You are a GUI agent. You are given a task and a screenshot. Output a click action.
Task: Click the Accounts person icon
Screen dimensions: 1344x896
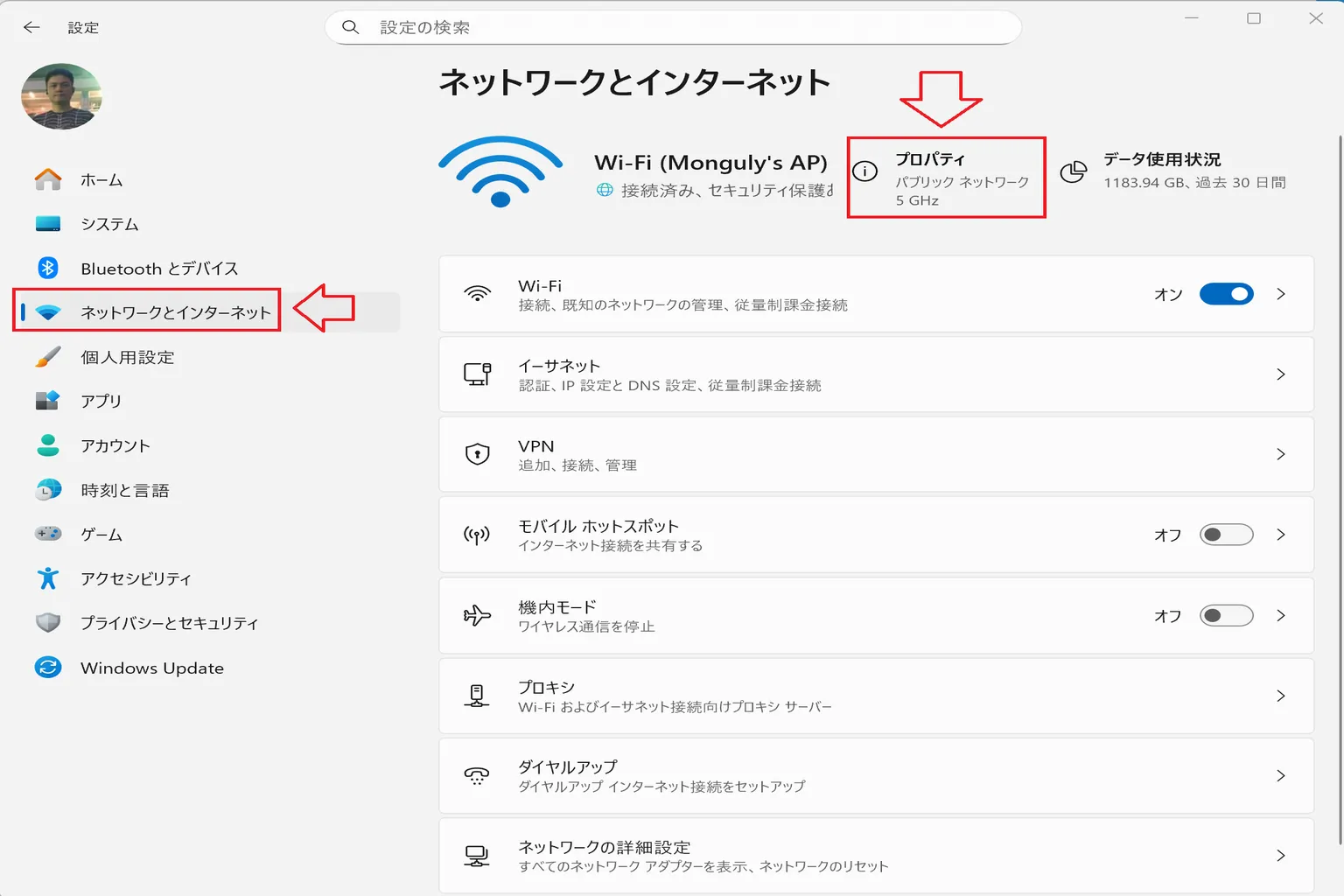(48, 445)
